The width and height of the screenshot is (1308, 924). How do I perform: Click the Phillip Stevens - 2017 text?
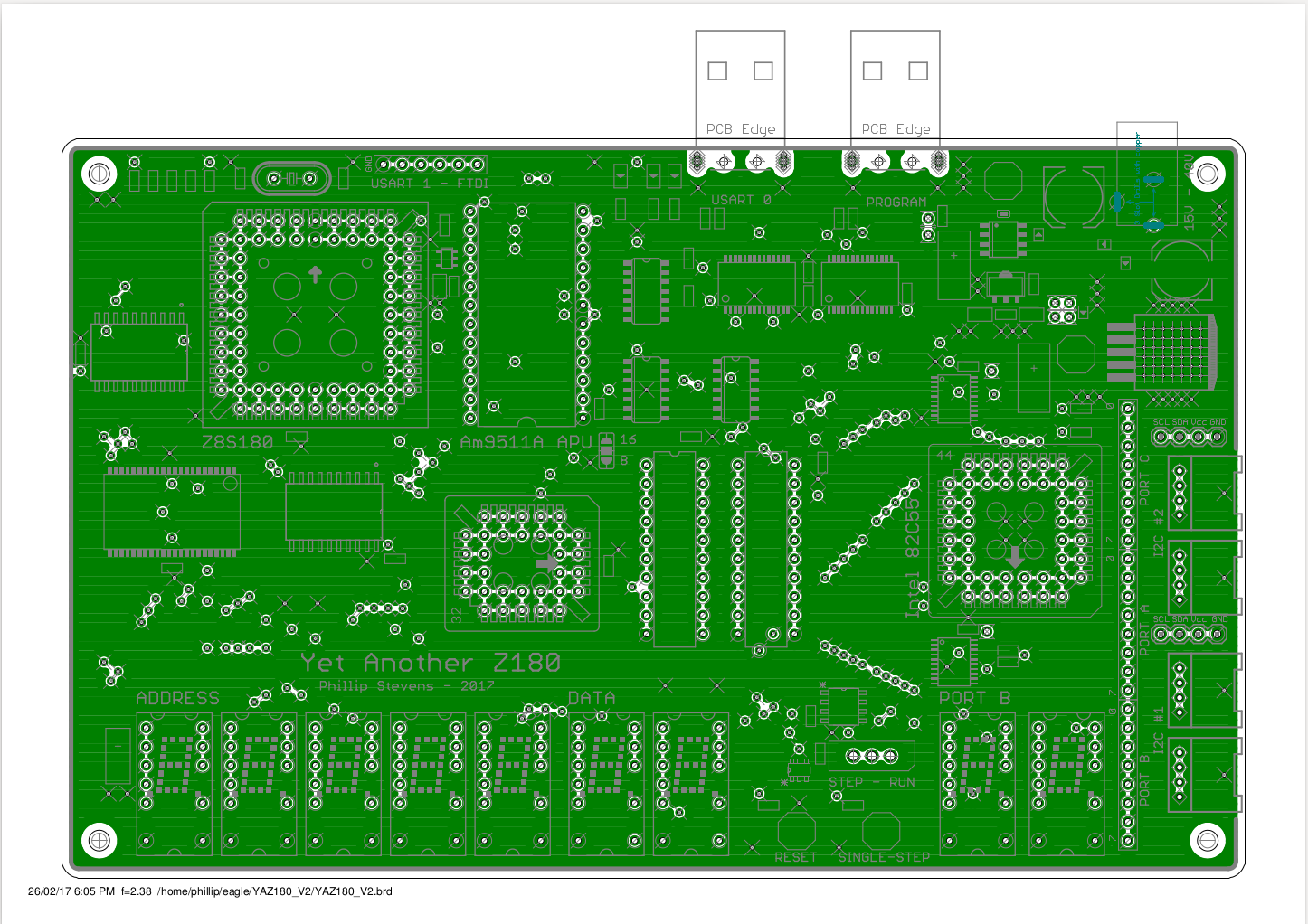coord(406,685)
